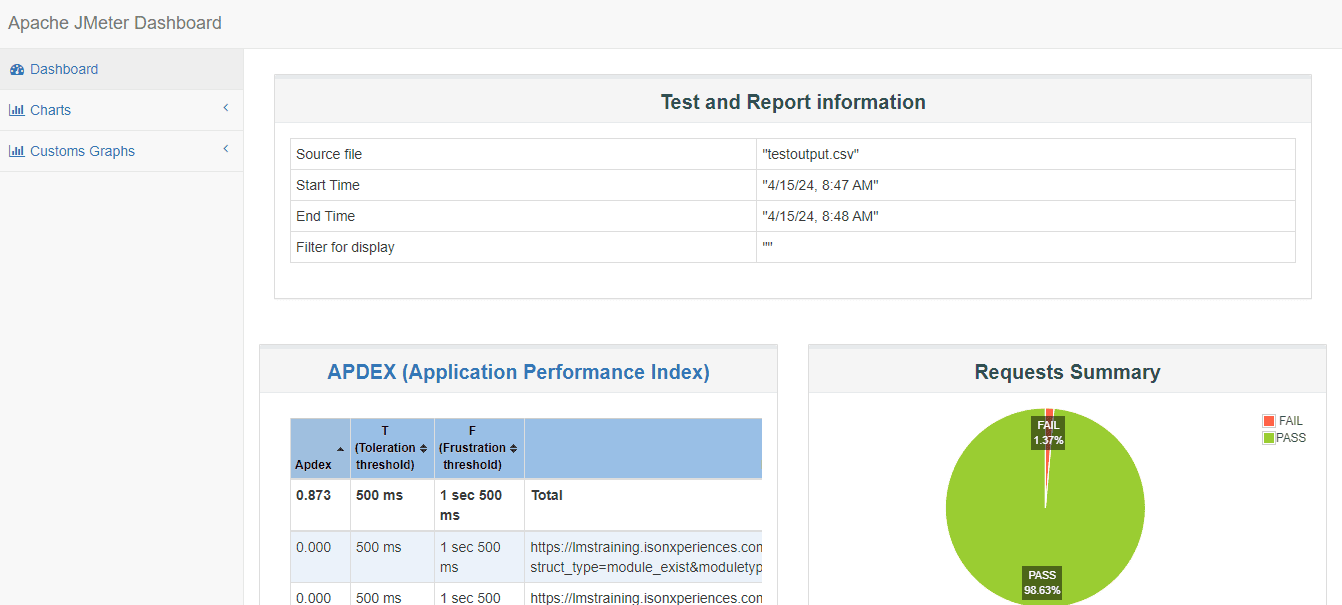Click the Apache JMeter Dashboard title link
1342x605 pixels.
pos(115,23)
